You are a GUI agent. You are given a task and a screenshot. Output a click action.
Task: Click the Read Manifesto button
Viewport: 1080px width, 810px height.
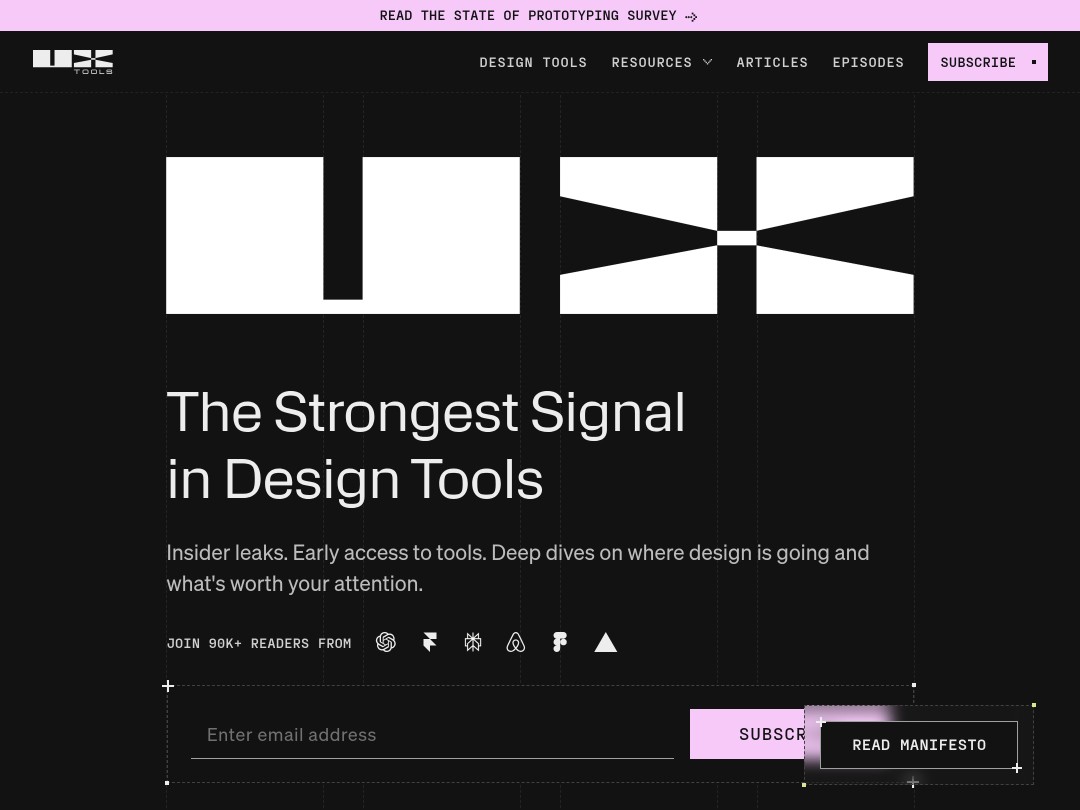(919, 744)
